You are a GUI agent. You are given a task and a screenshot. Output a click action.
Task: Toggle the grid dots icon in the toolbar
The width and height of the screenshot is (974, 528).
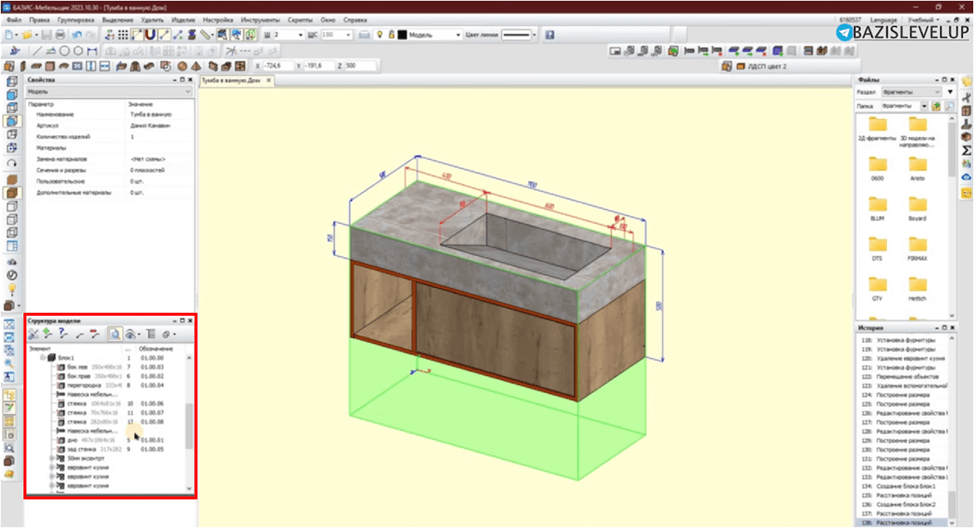coord(123,35)
